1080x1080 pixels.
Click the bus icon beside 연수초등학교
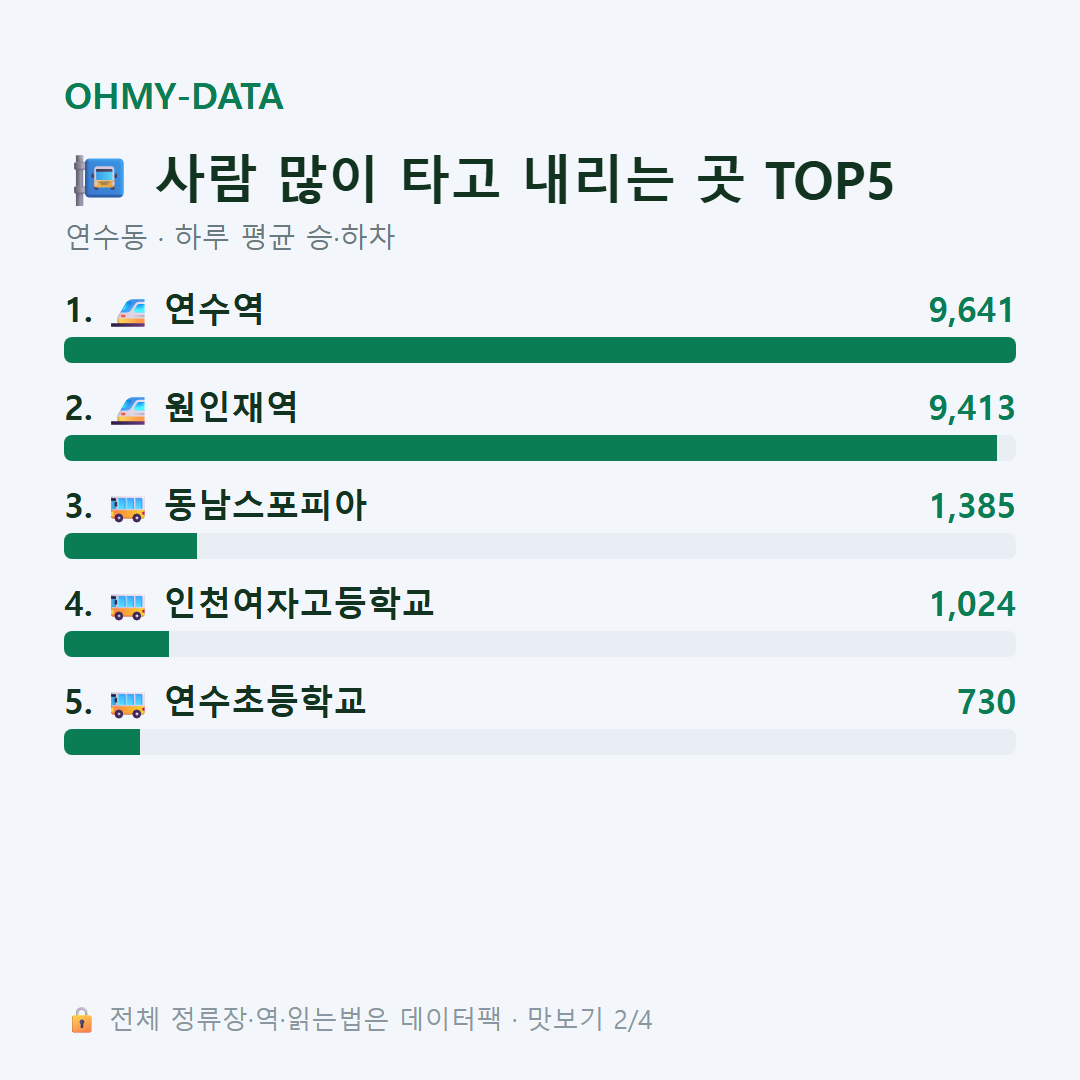coord(128,703)
